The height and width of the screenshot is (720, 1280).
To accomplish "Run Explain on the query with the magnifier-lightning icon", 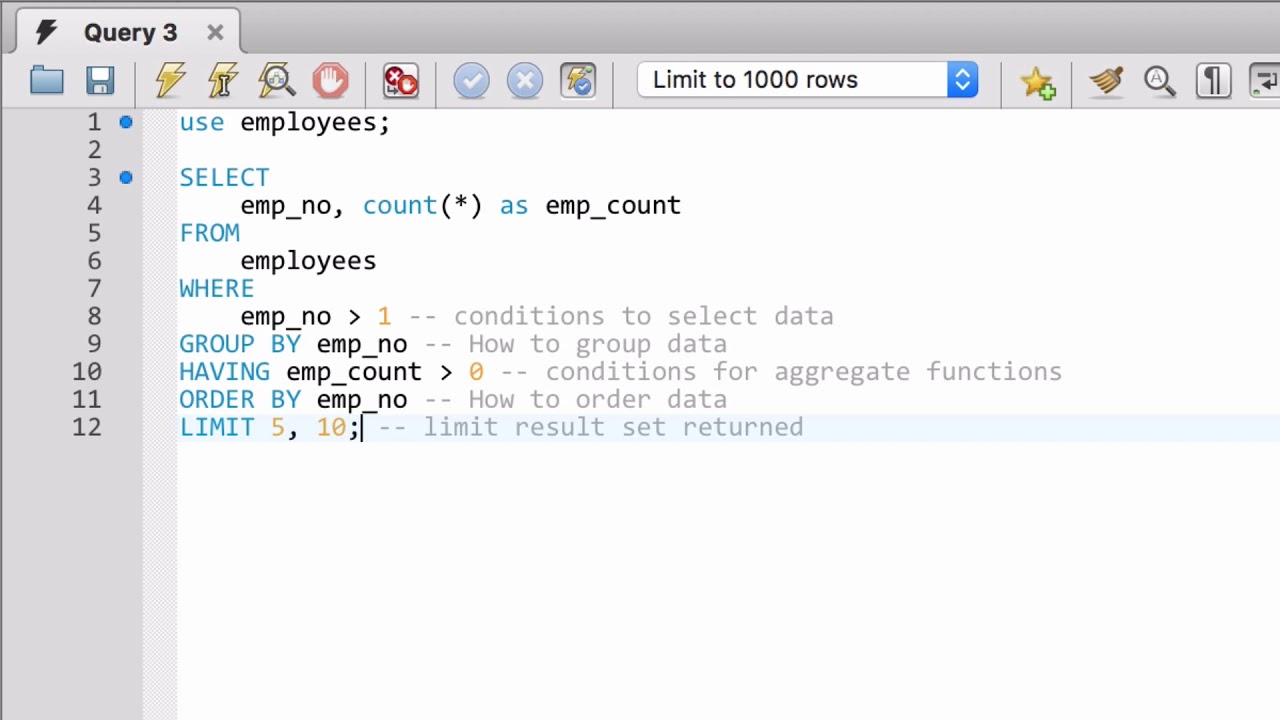I will (x=276, y=80).
